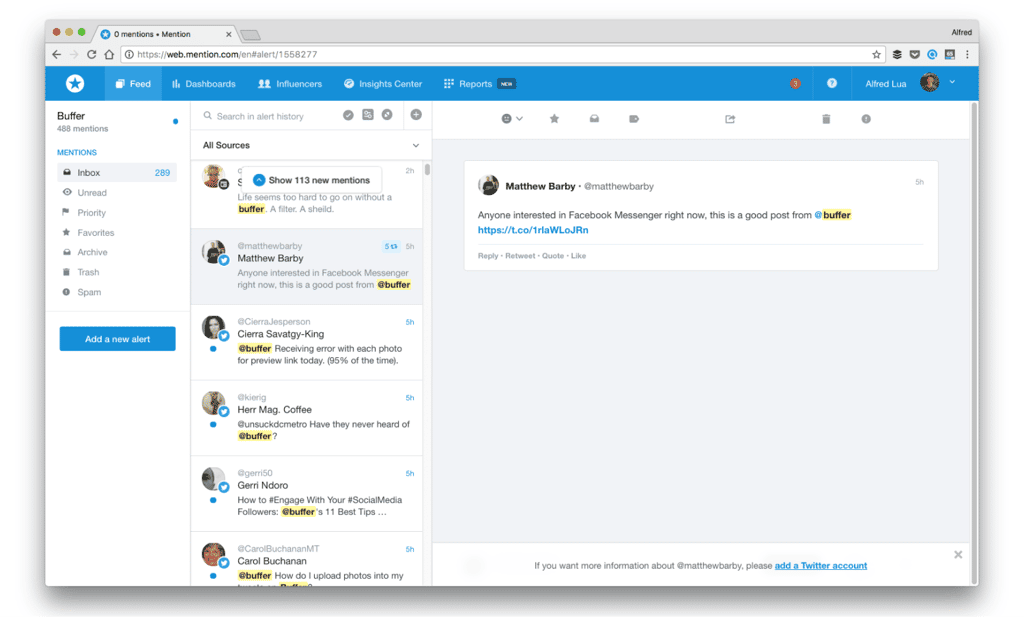The width and height of the screenshot is (1024, 617).
Task: Go to the Influencers tab
Action: coord(290,84)
